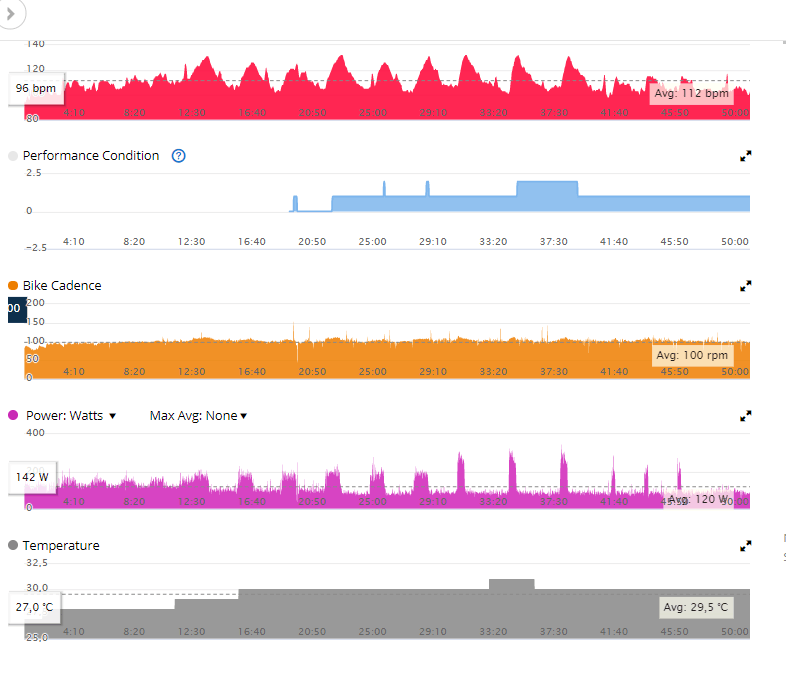The height and width of the screenshot is (676, 786).
Task: Toggle Temperature gray series dot
Action: click(13, 545)
